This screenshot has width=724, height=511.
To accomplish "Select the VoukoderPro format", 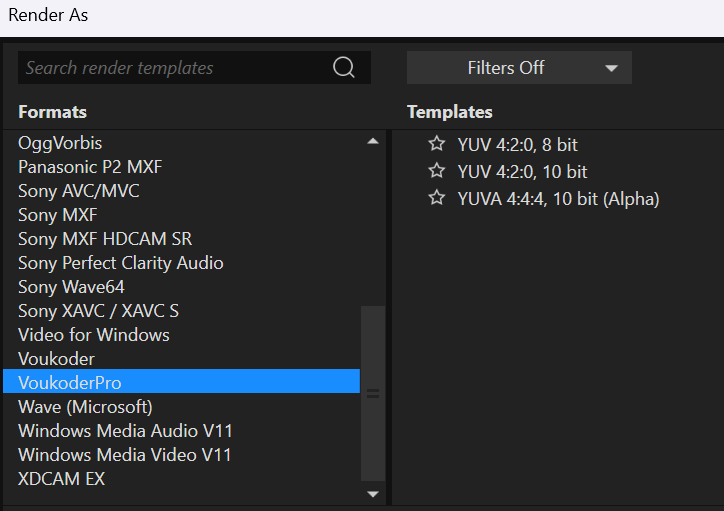I will pos(70,383).
